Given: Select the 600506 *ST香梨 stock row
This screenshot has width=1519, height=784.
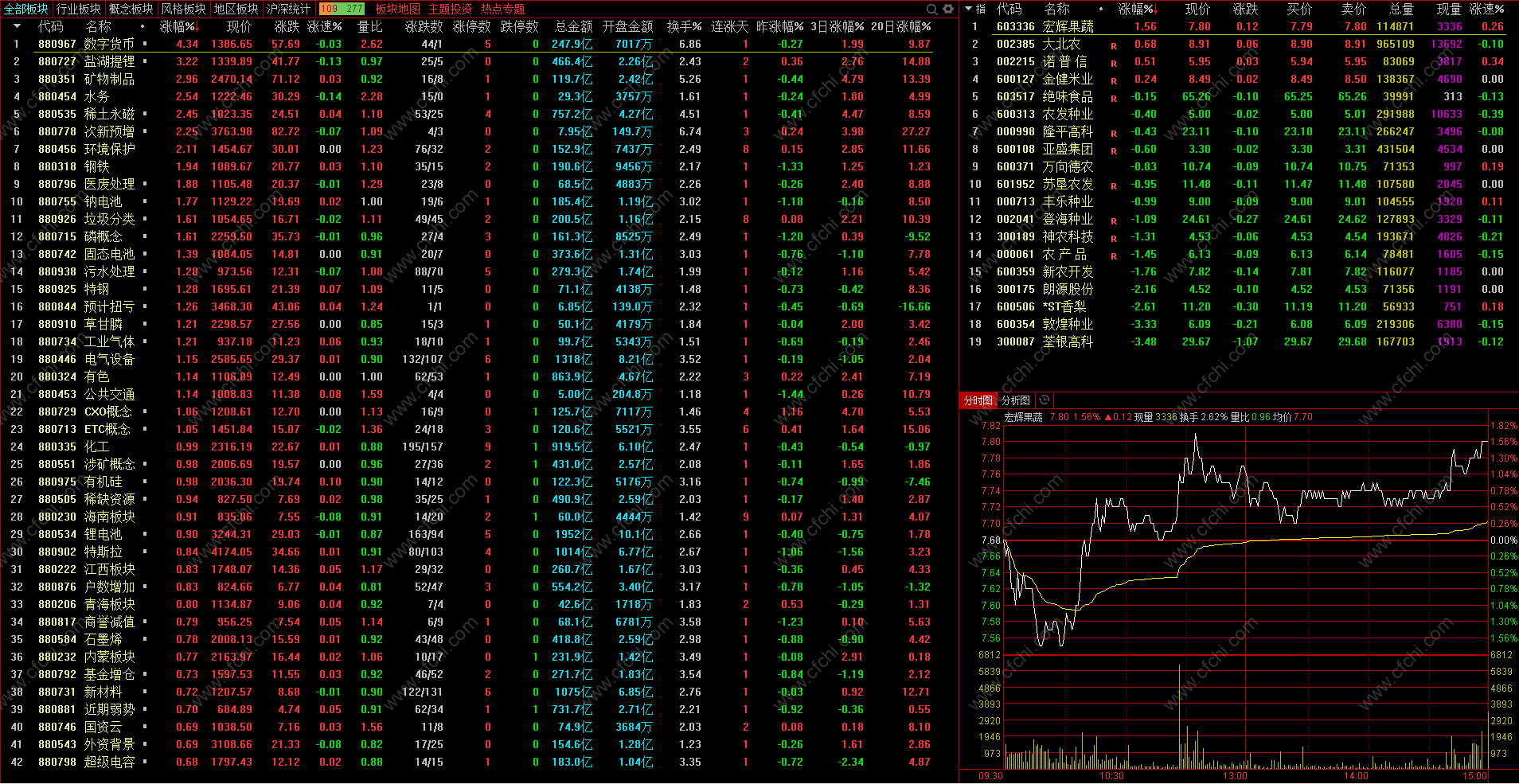Looking at the screenshot, I should click(x=1239, y=306).
